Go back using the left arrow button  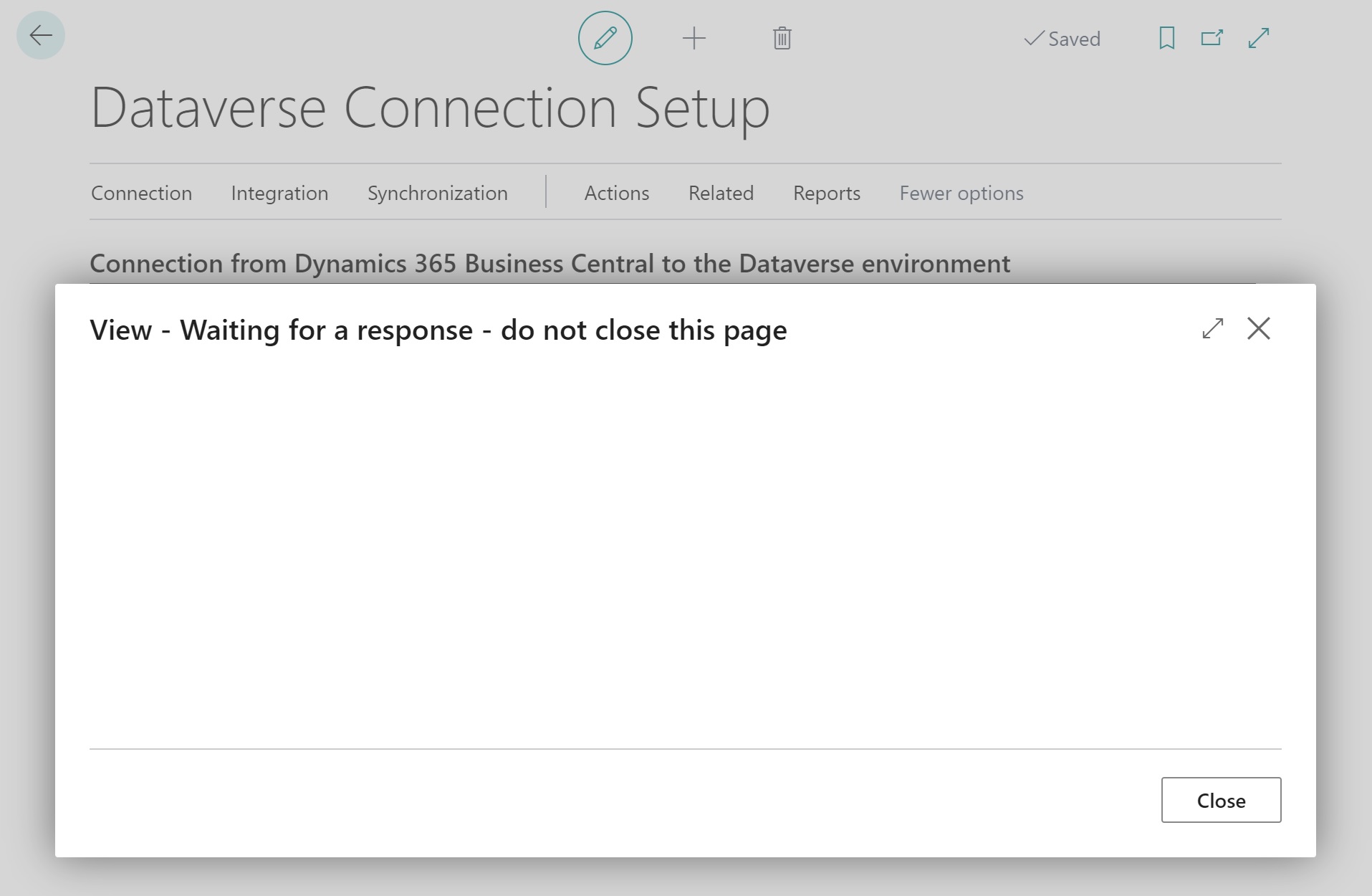coord(41,35)
